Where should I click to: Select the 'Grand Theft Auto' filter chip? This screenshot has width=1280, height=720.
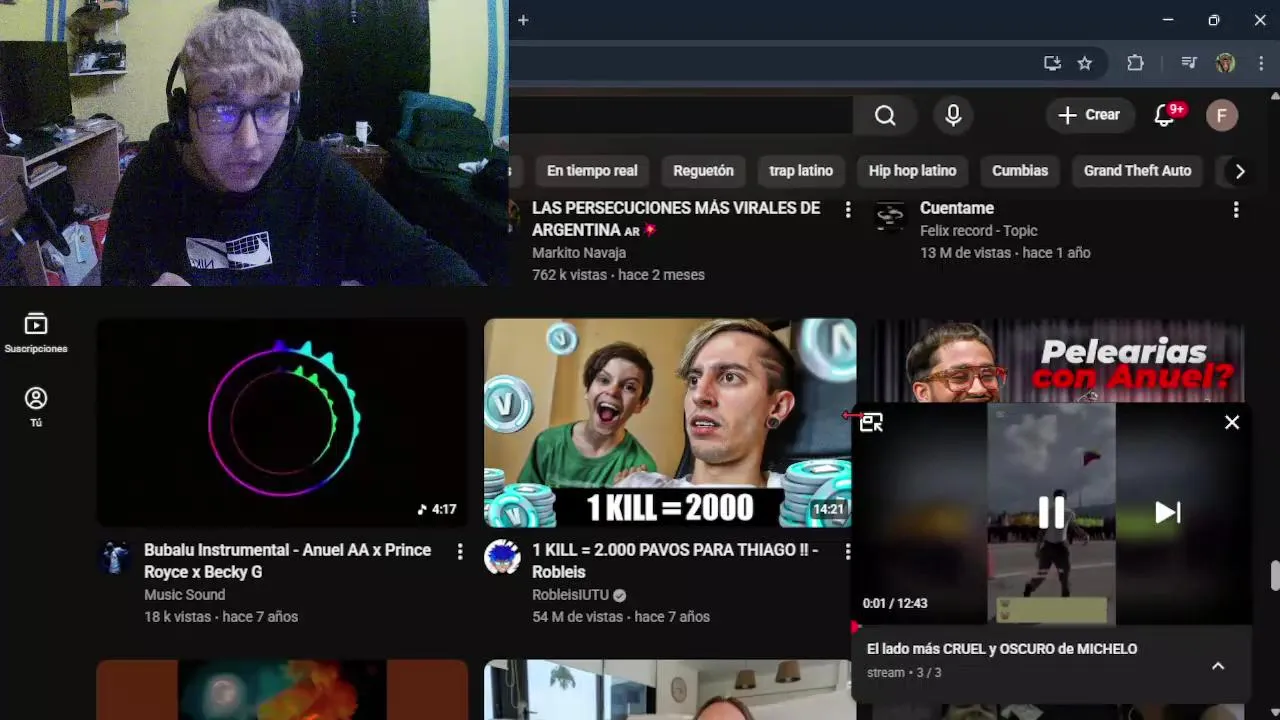coord(1137,171)
